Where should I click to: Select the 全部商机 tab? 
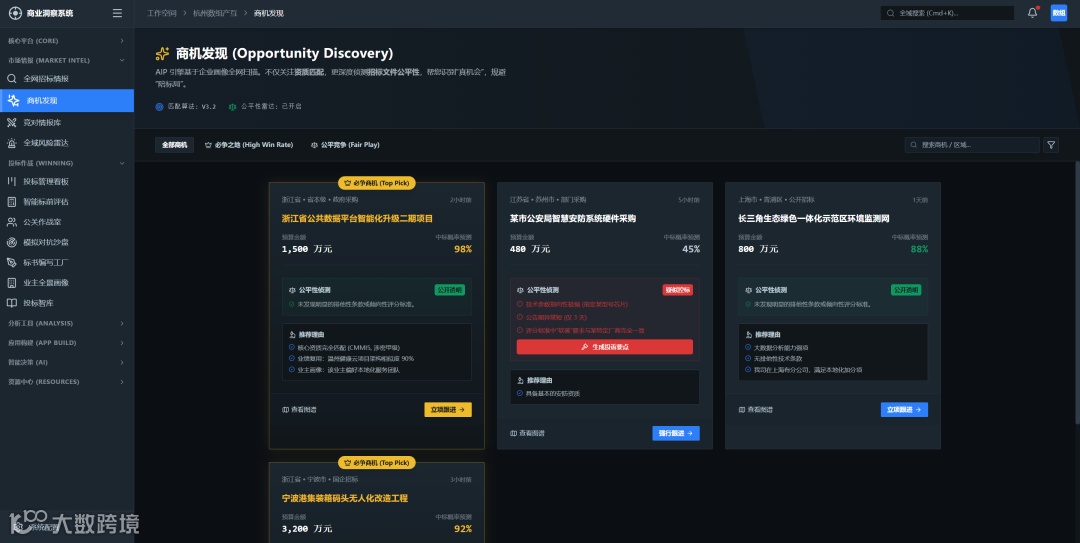(174, 145)
